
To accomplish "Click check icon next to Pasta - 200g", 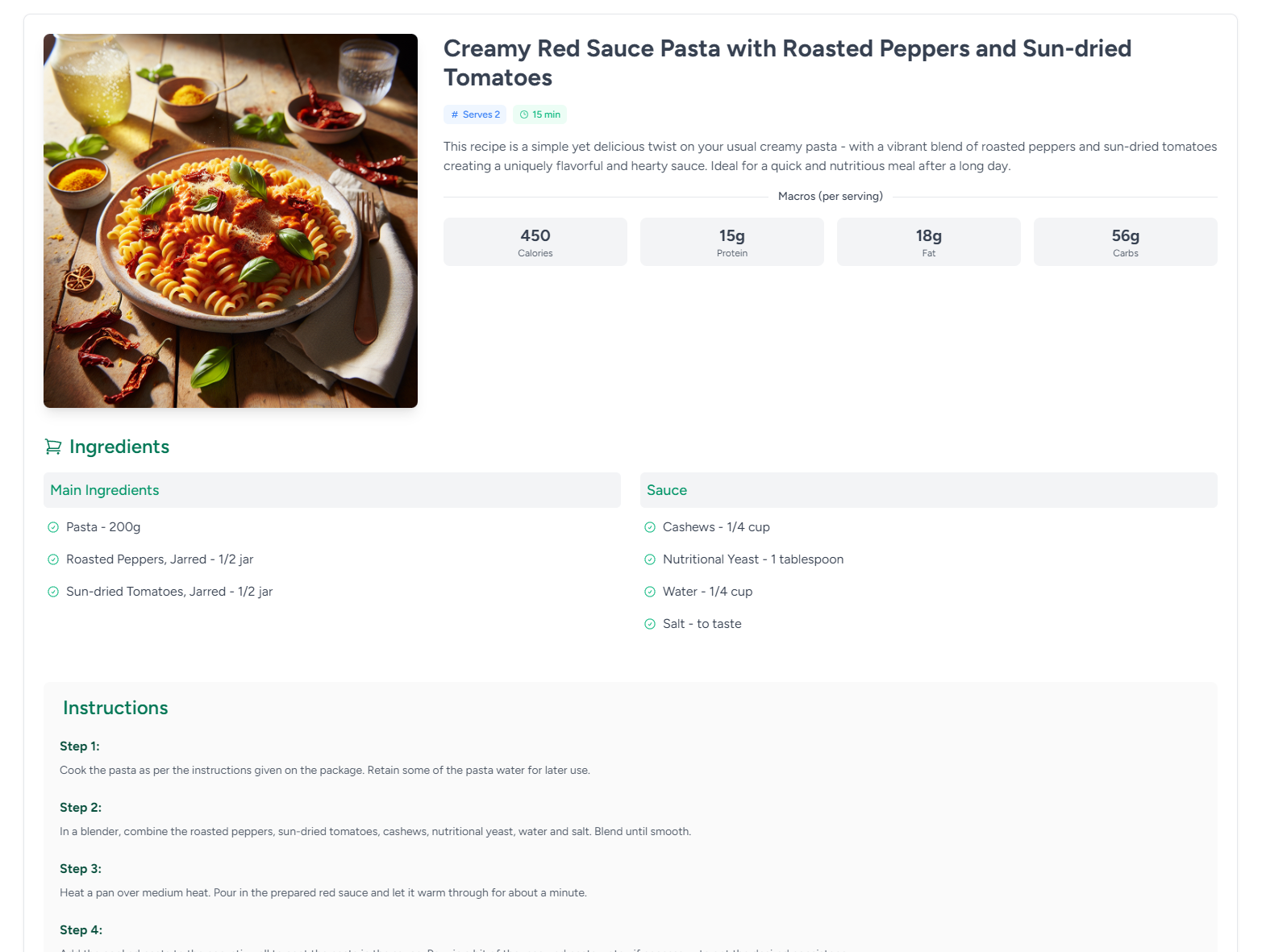I will (x=53, y=527).
